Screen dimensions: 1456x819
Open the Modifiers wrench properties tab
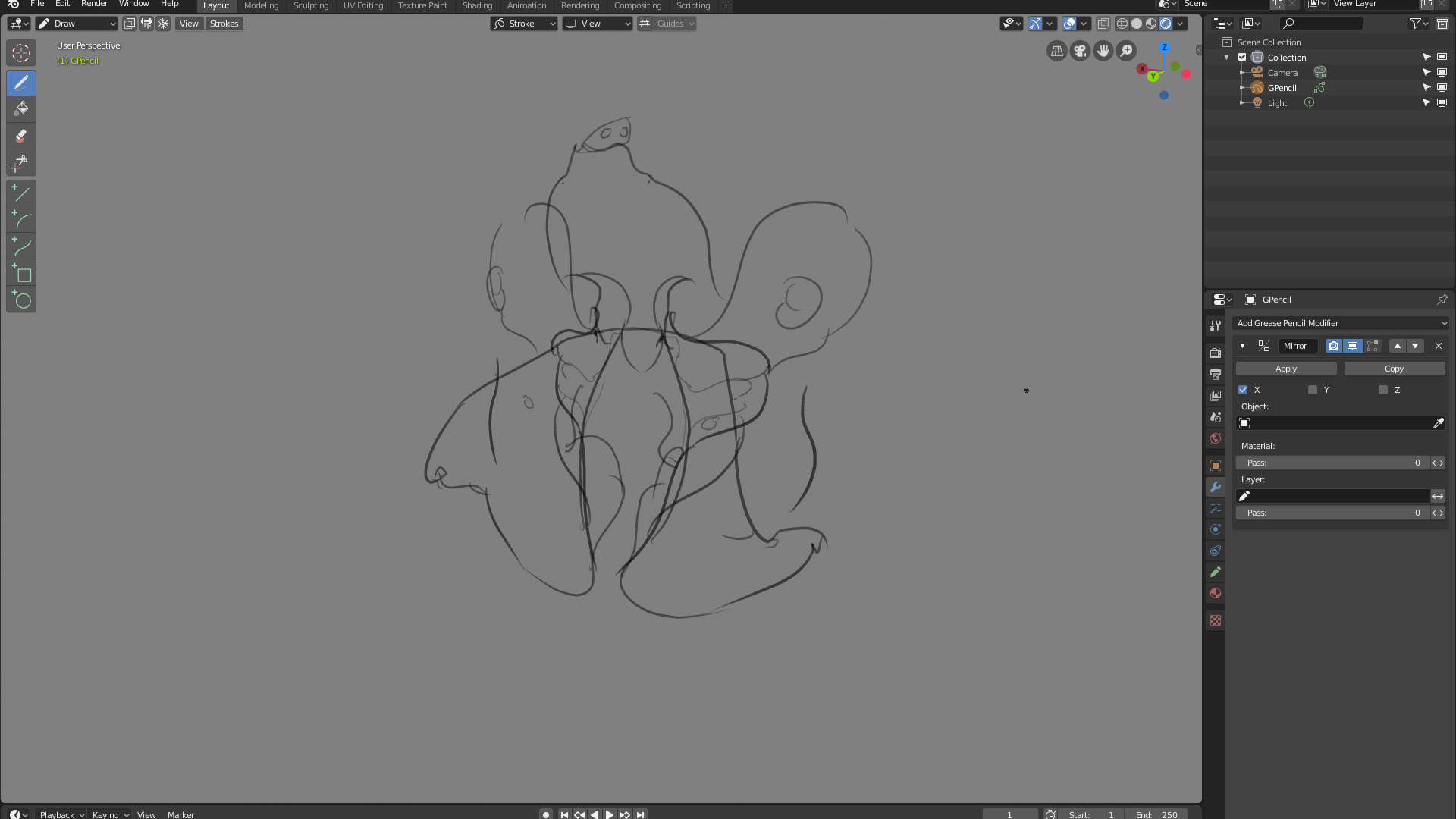coord(1216,487)
